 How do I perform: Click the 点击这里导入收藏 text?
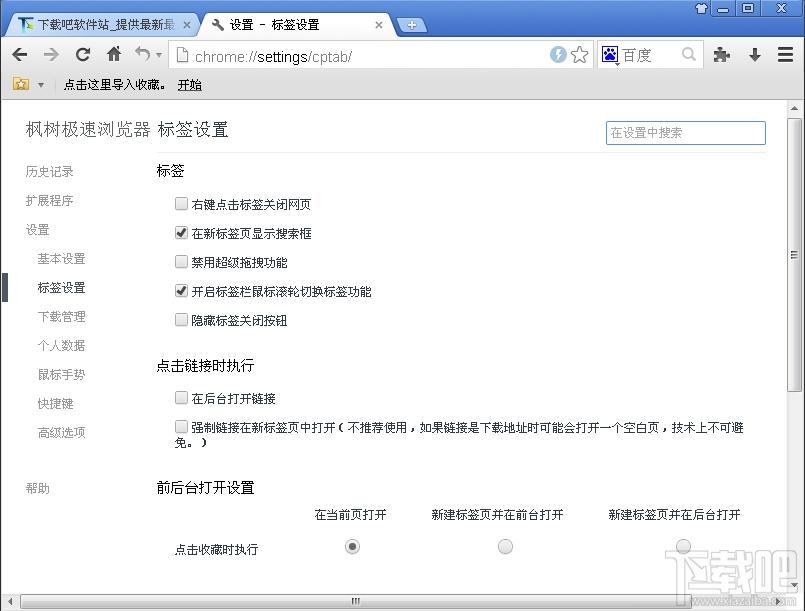(x=114, y=85)
